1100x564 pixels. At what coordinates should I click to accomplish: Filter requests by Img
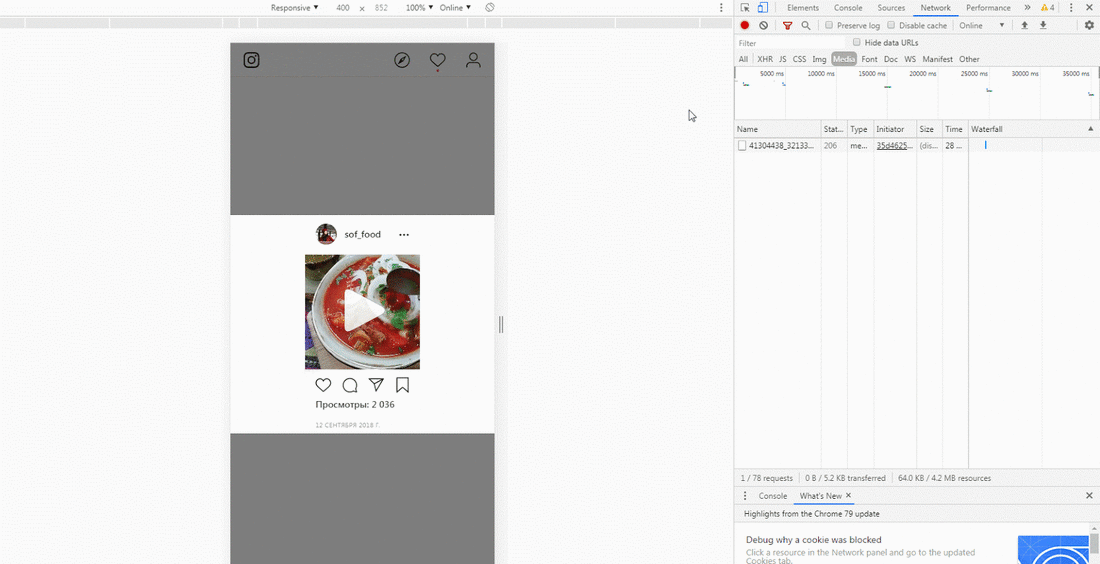coord(819,59)
